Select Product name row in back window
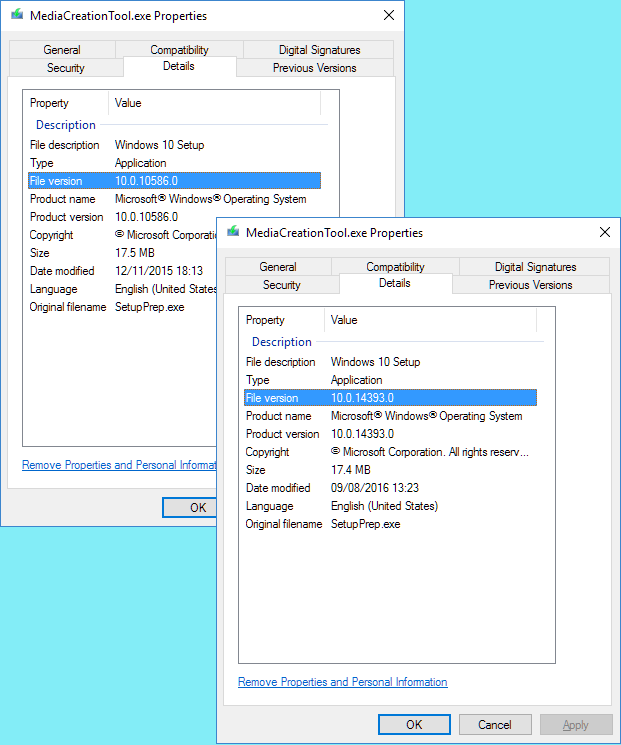This screenshot has width=621, height=745. tap(174, 199)
